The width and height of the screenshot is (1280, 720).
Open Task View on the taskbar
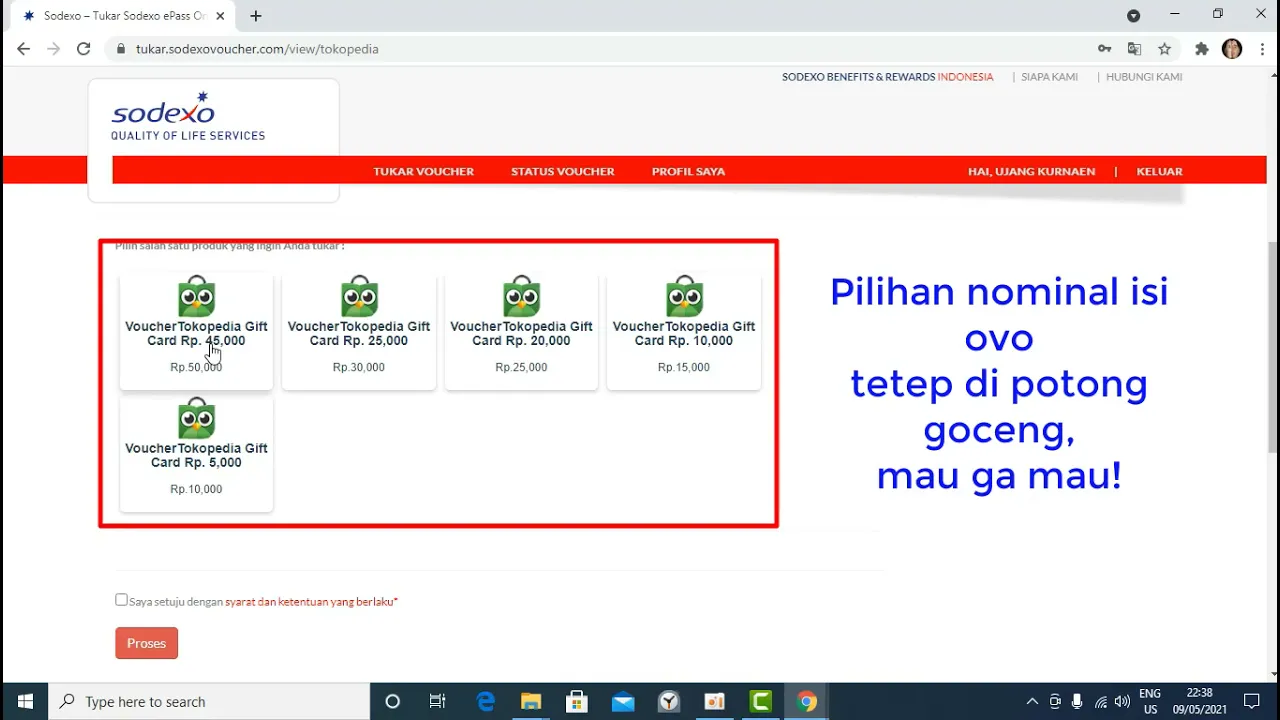click(437, 701)
